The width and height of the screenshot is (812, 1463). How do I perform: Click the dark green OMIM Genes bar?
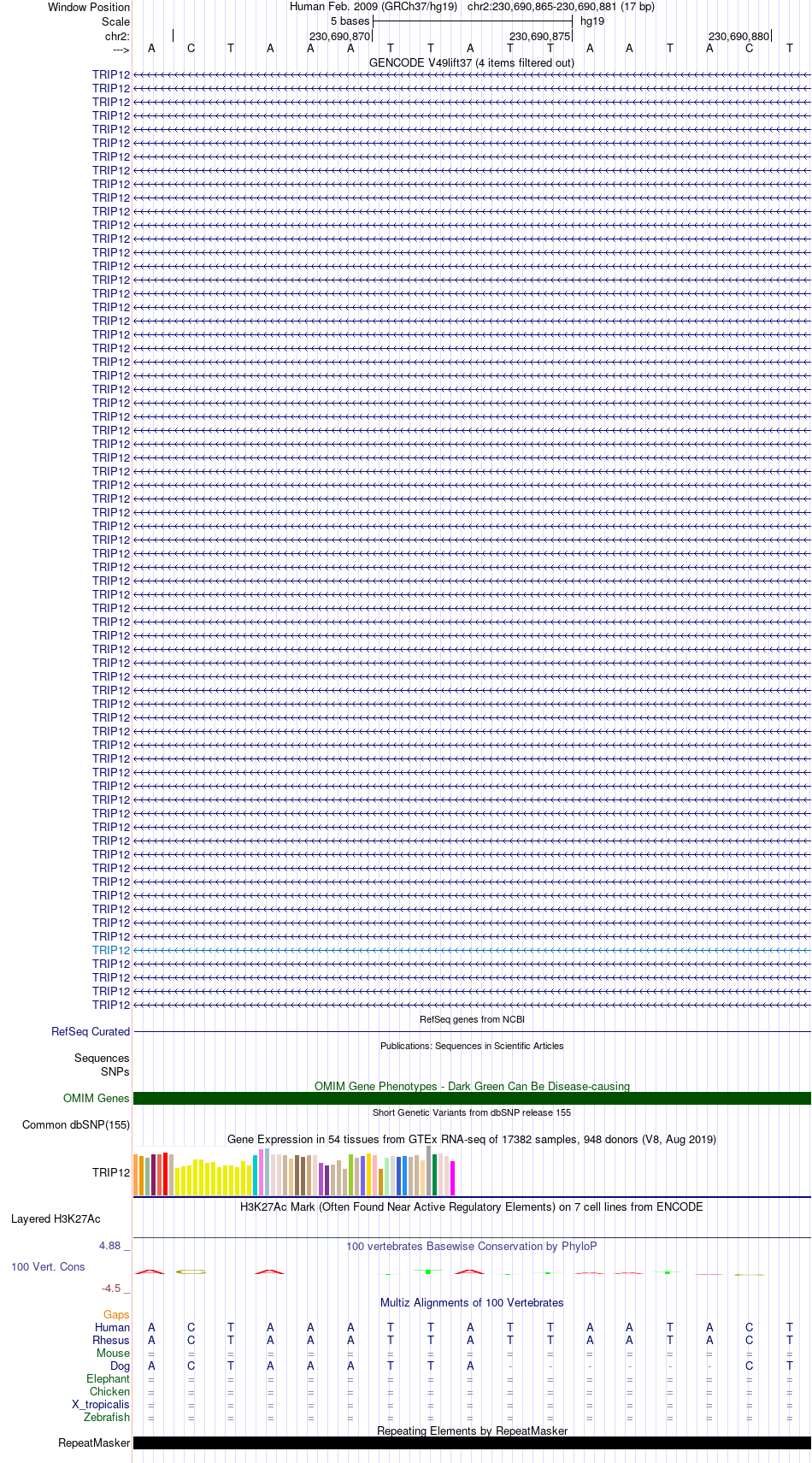[x=472, y=1099]
